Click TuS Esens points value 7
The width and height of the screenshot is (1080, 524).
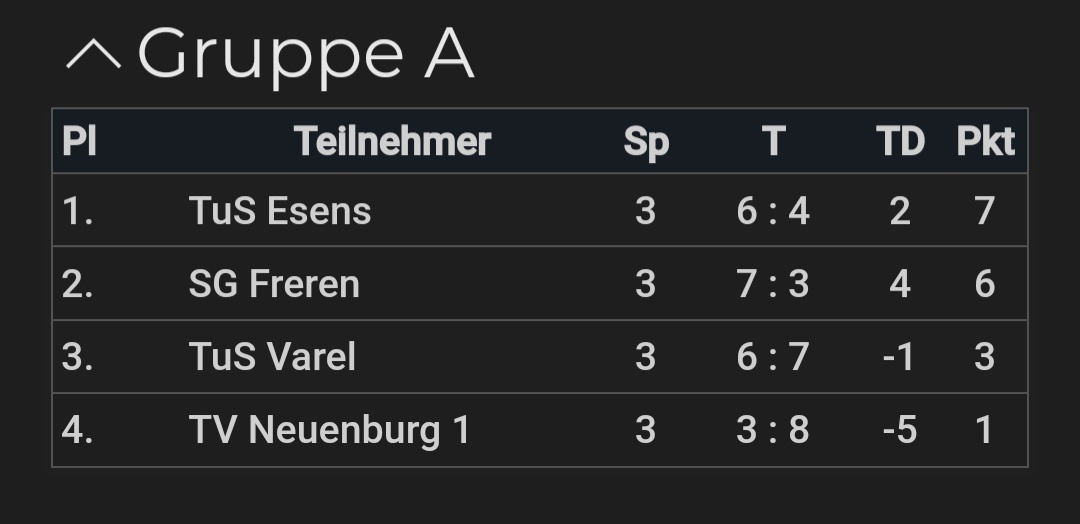985,211
